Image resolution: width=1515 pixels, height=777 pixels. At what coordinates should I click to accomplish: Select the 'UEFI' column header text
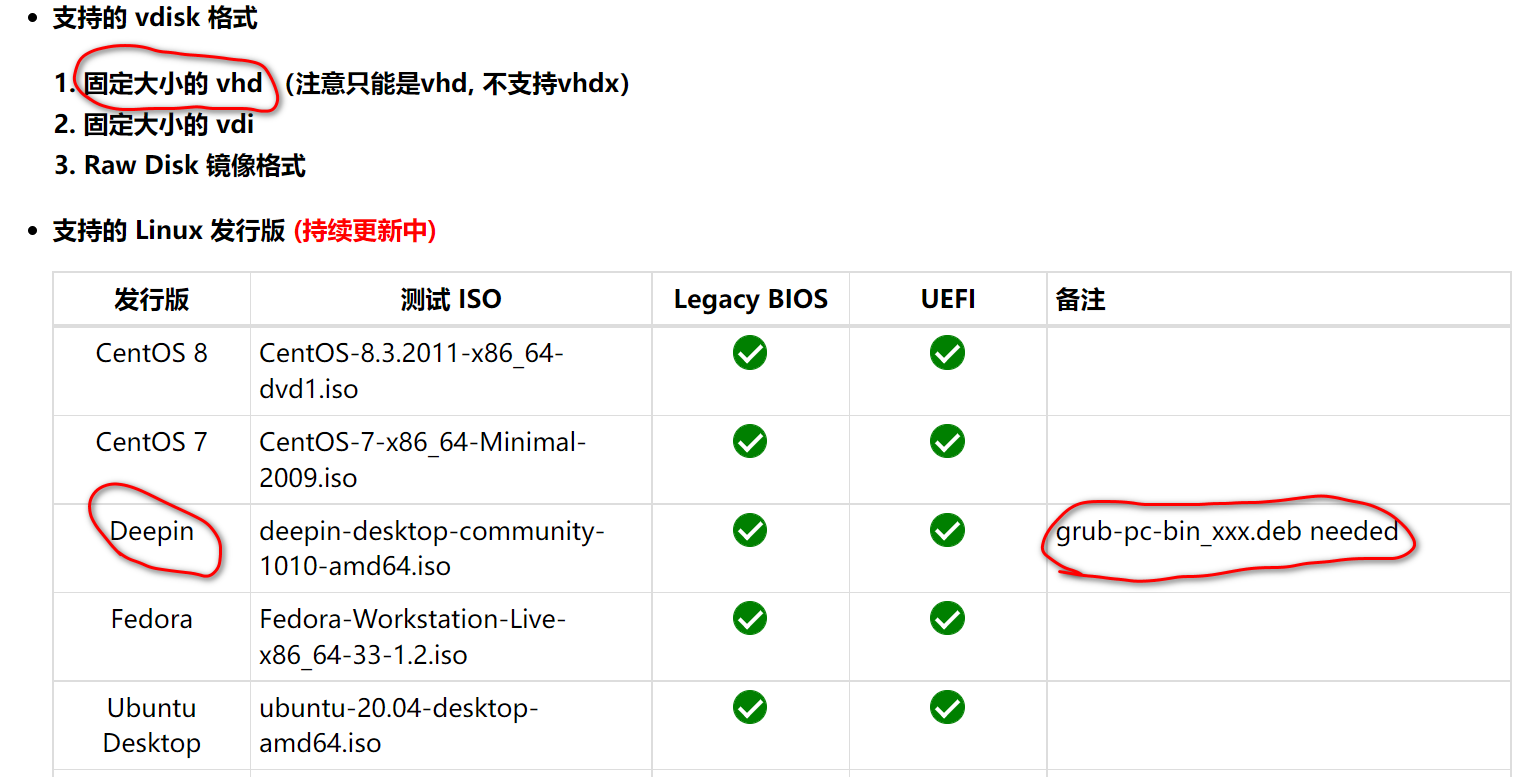(948, 299)
